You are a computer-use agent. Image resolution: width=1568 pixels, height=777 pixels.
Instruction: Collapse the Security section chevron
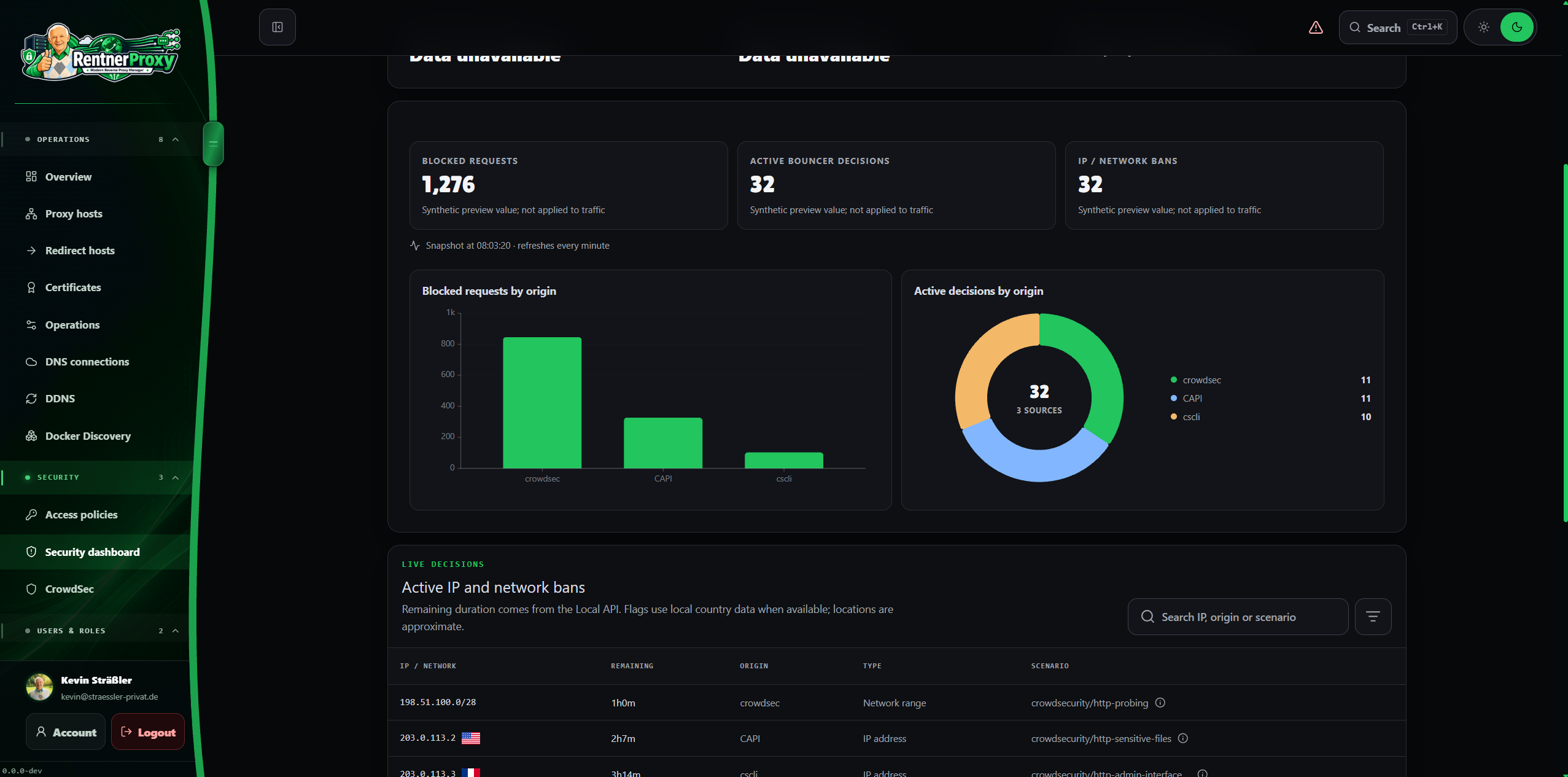click(176, 477)
